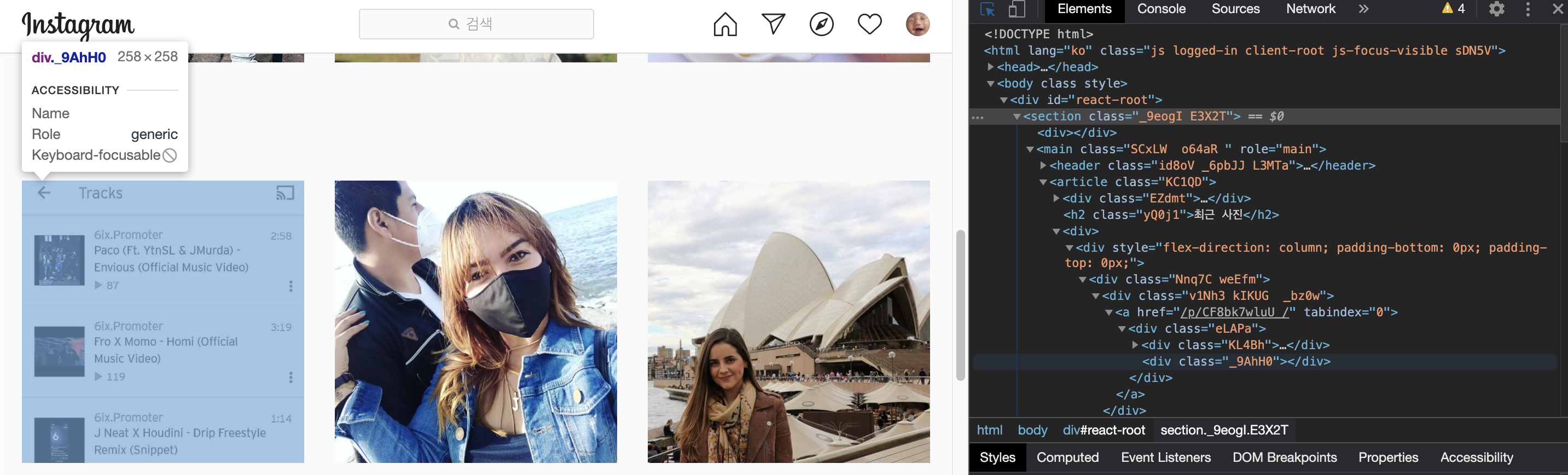Click Paco Envious track row
This screenshot has width=1568, height=475.
click(163, 260)
